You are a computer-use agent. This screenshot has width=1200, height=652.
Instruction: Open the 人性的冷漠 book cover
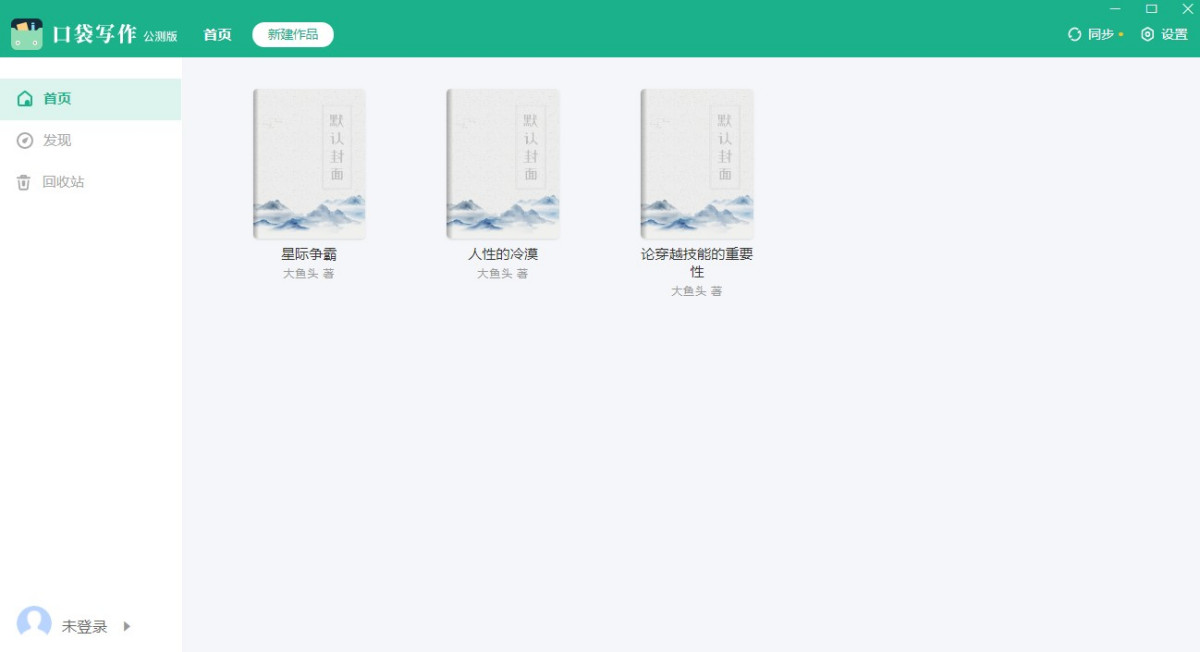(x=503, y=164)
